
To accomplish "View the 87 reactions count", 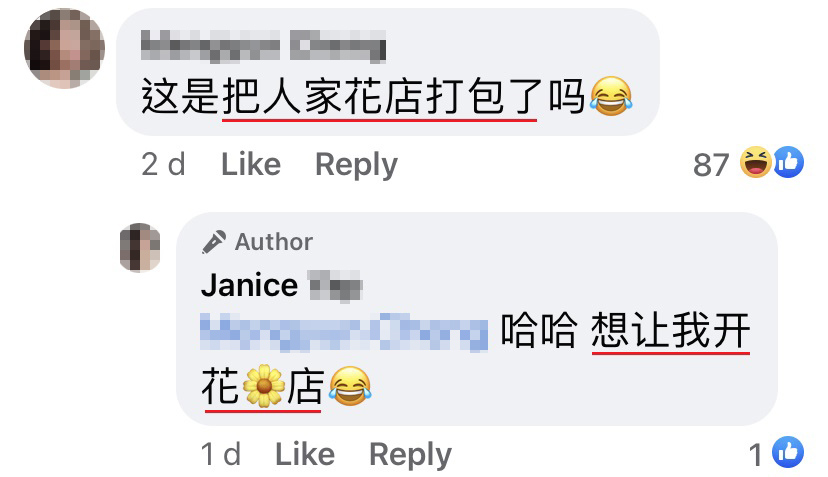I will tap(711, 165).
